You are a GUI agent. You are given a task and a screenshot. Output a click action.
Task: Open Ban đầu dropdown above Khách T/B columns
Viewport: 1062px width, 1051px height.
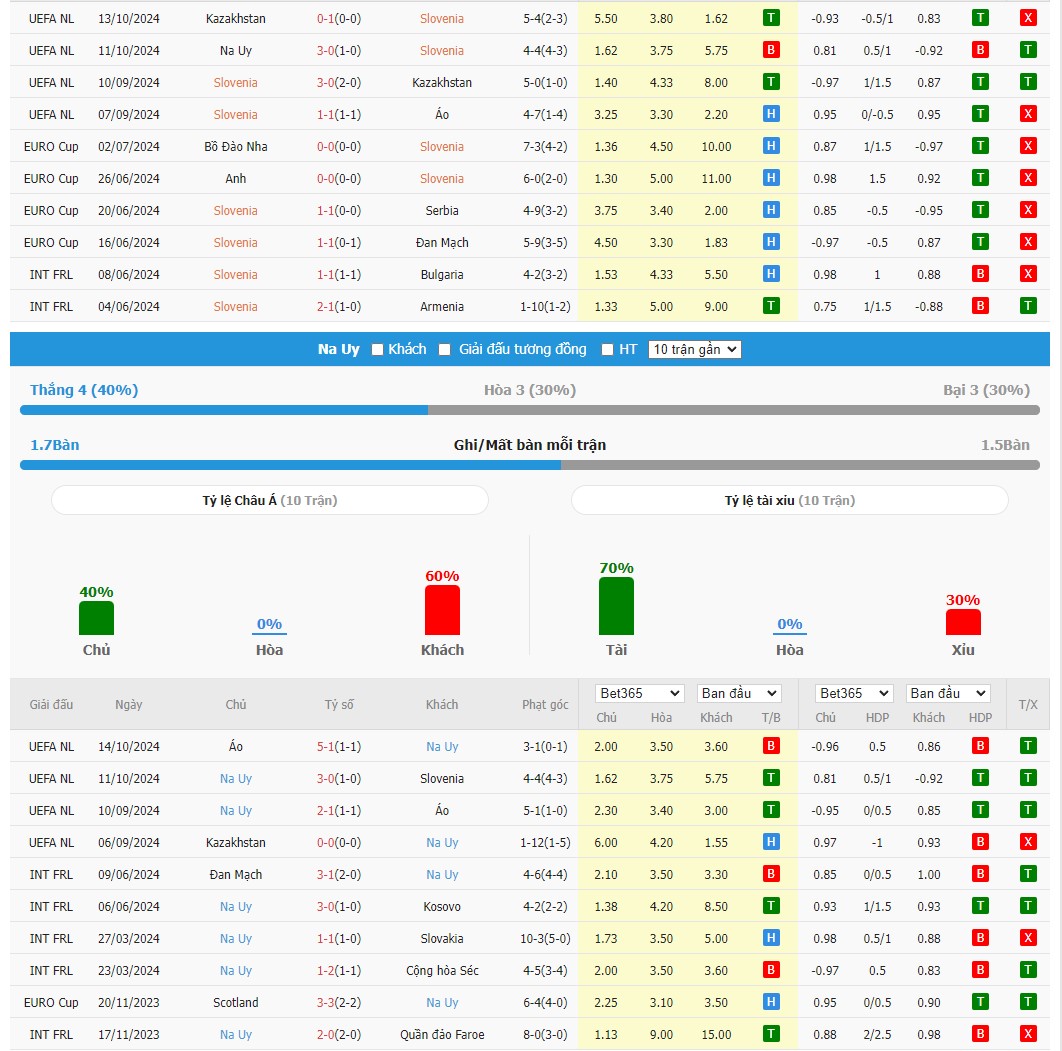(738, 693)
